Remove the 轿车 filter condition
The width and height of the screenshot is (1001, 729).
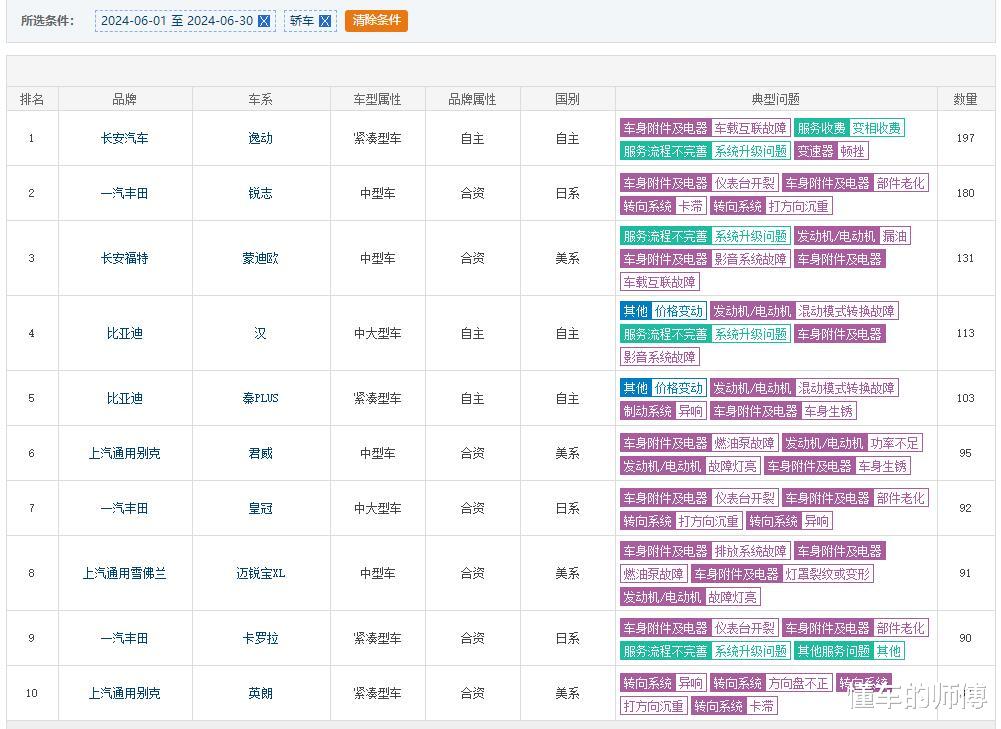[x=325, y=21]
